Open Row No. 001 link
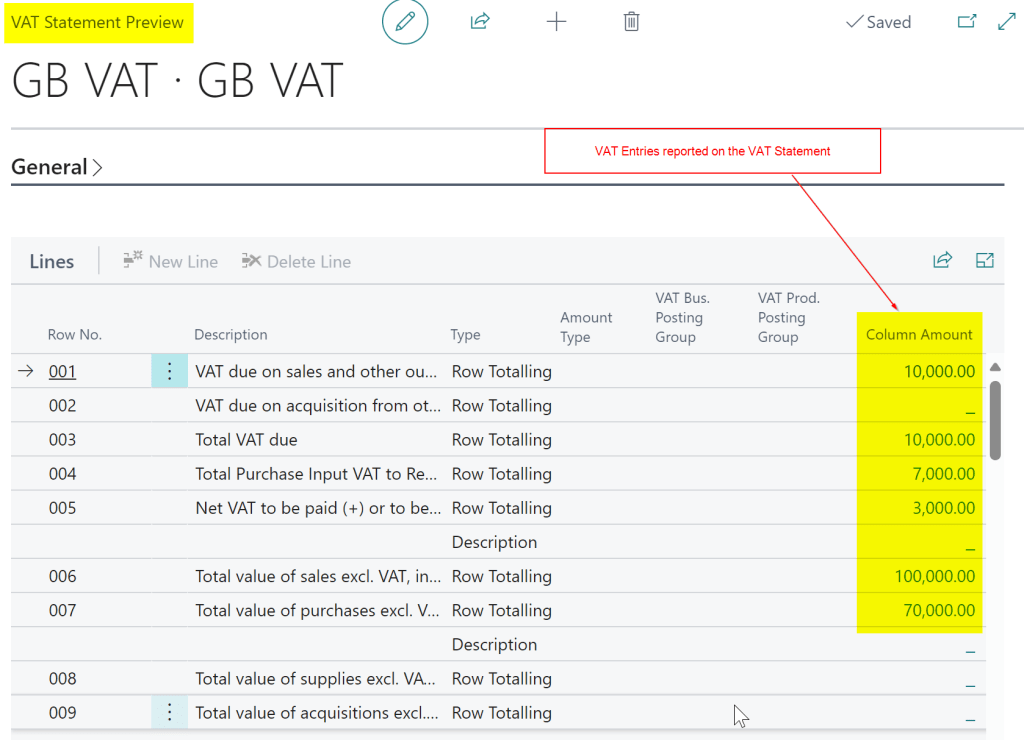 pos(63,371)
